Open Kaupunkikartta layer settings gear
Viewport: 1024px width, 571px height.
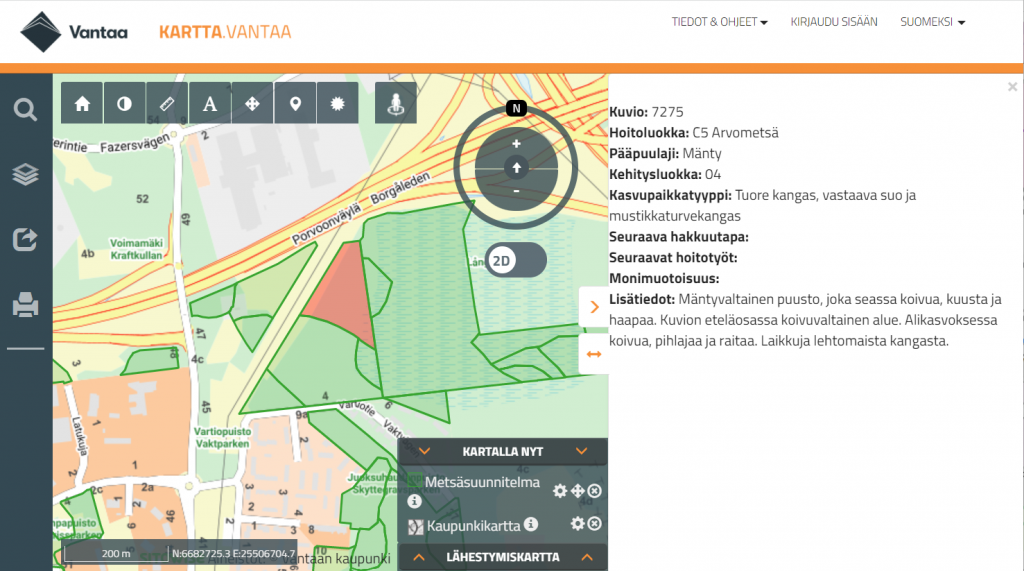577,523
